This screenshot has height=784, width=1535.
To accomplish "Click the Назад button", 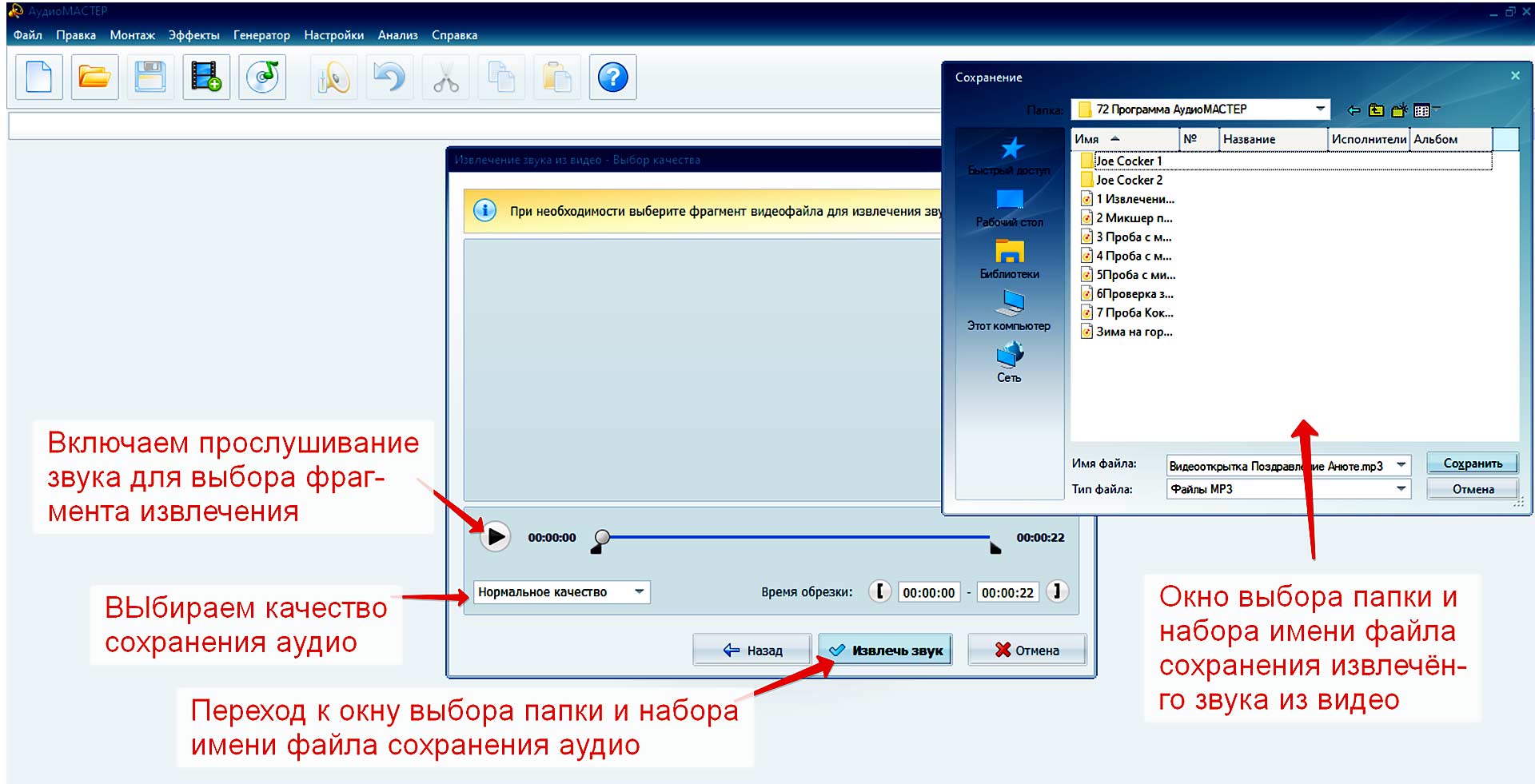I will 752,650.
